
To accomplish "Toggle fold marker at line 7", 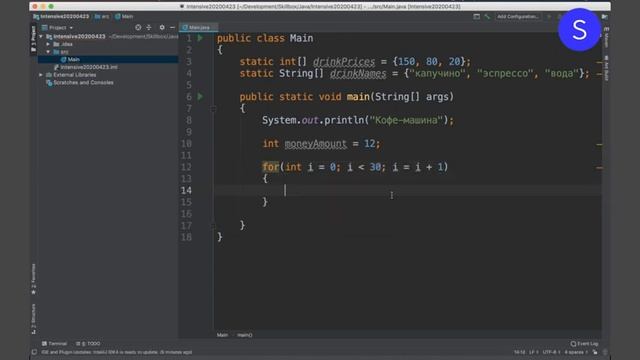I will point(213,109).
